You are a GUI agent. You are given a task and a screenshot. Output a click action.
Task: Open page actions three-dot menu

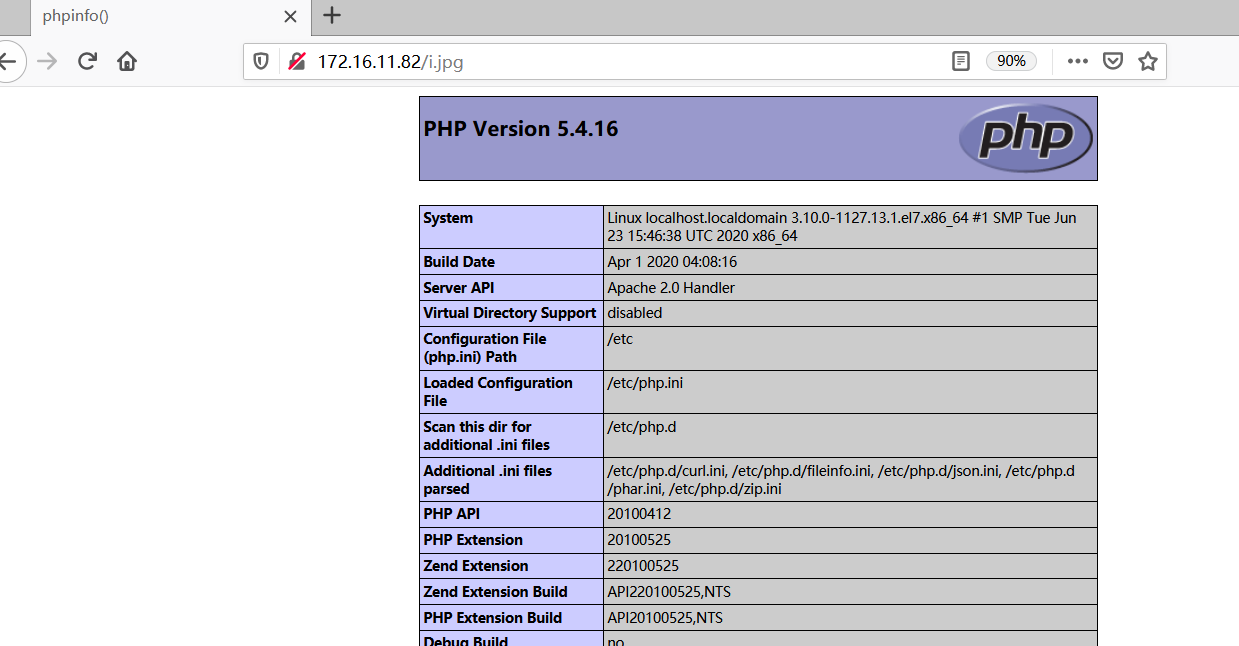tap(1077, 61)
